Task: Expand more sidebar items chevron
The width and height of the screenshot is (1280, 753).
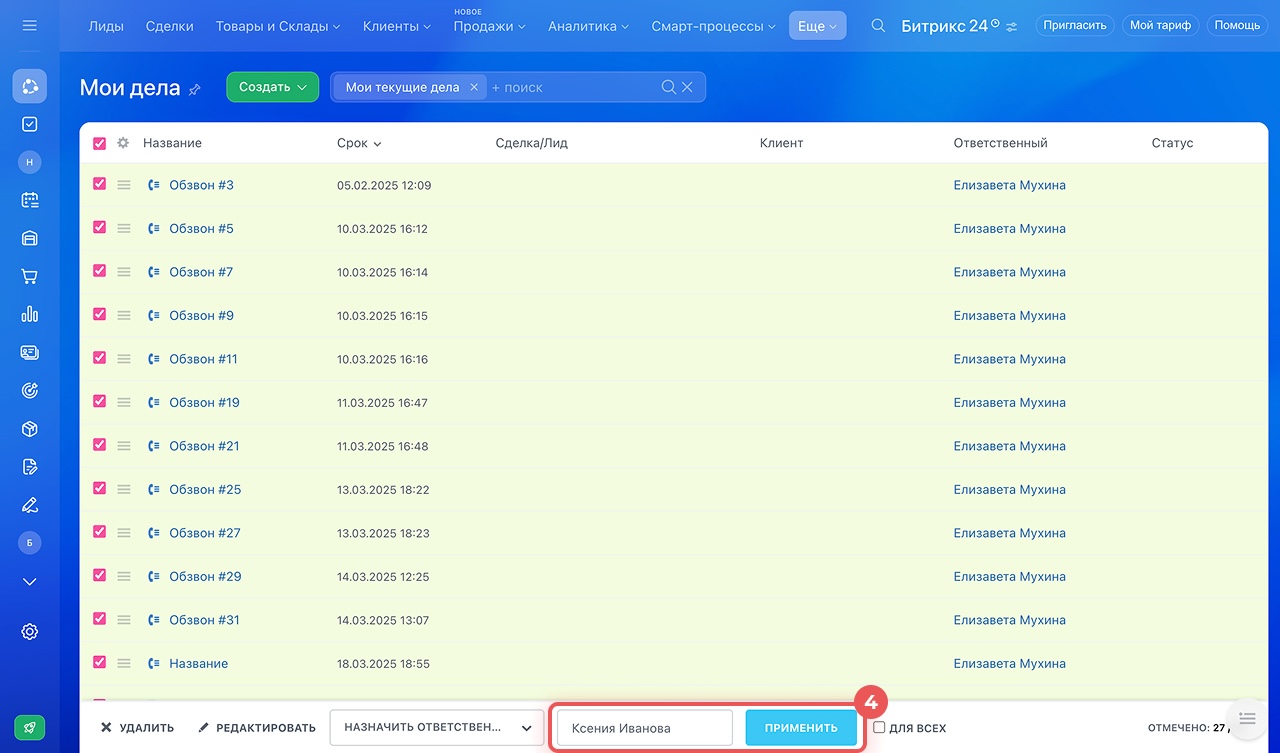Action: pos(29,581)
